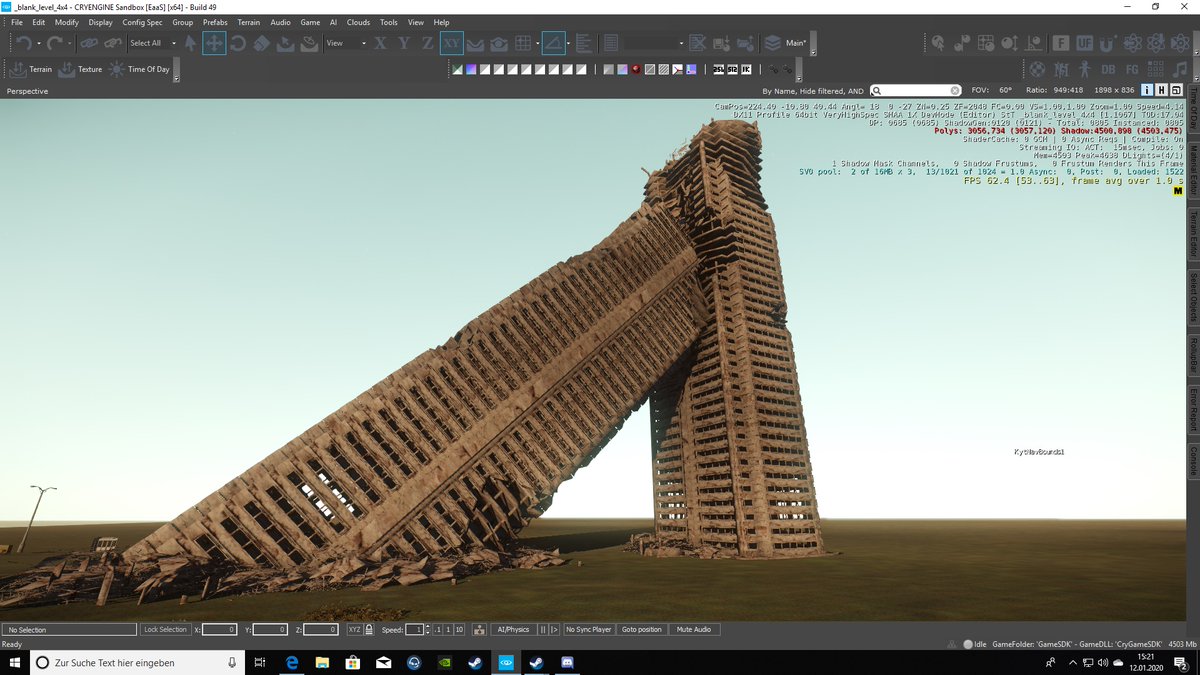Open the Select All filter dropdown
Viewport: 1200px width, 675px height.
[x=153, y=43]
